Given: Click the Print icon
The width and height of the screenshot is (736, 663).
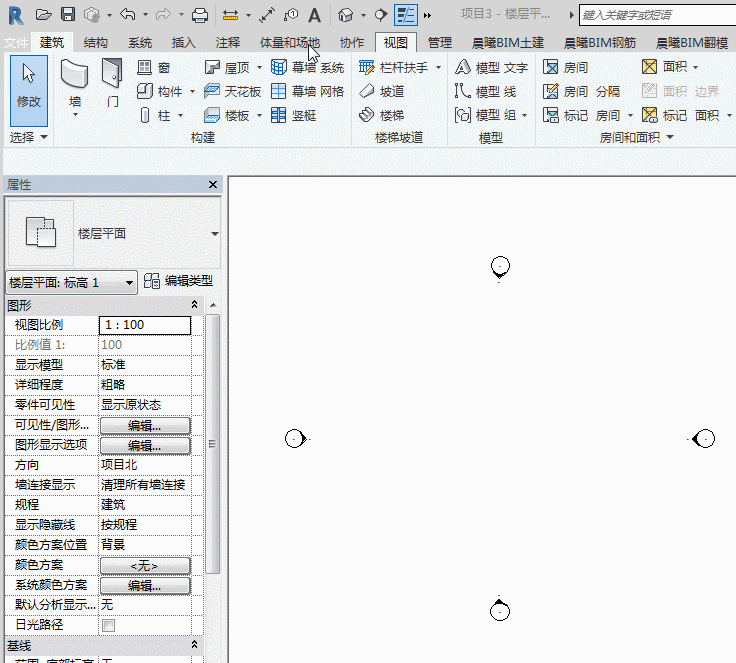Looking at the screenshot, I should [200, 15].
